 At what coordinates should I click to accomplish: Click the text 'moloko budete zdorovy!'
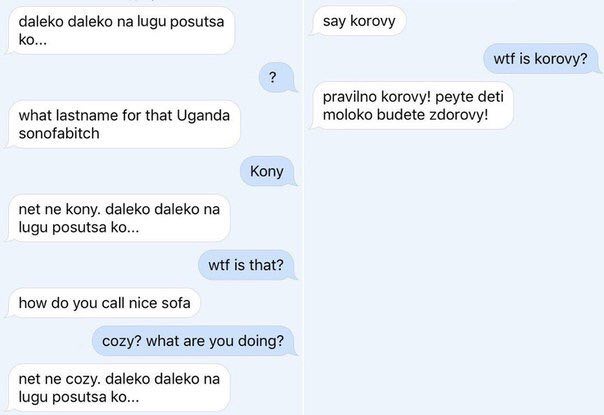click(x=406, y=114)
